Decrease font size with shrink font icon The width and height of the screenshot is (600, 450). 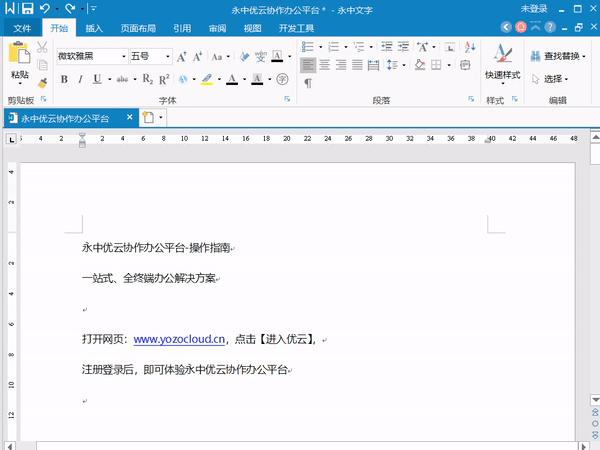(x=197, y=57)
